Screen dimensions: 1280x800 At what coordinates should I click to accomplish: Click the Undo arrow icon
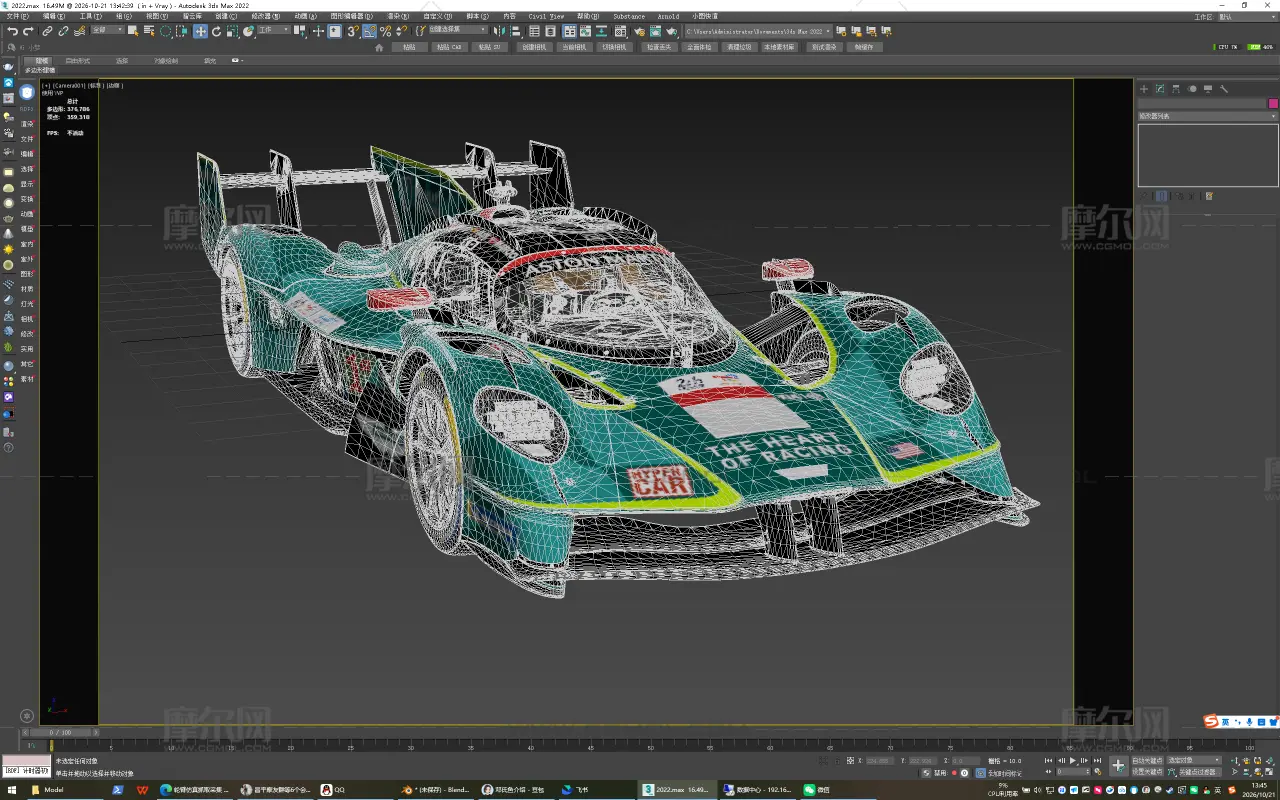(x=12, y=31)
